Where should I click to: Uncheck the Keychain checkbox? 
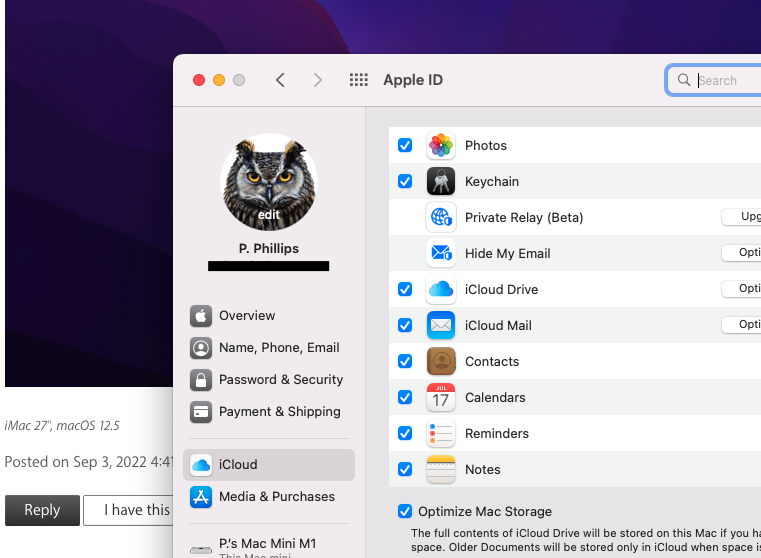405,181
